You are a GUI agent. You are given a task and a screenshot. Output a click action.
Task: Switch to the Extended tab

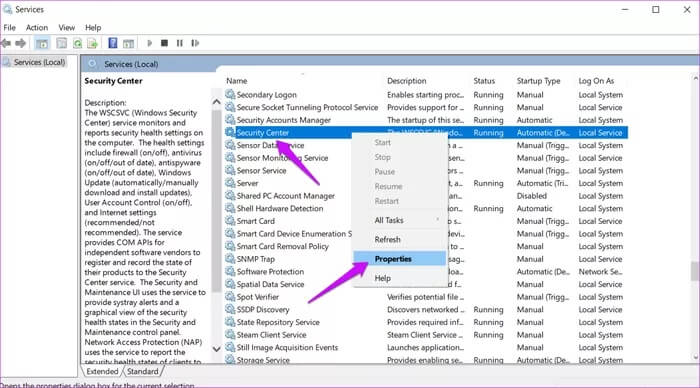coord(102,371)
